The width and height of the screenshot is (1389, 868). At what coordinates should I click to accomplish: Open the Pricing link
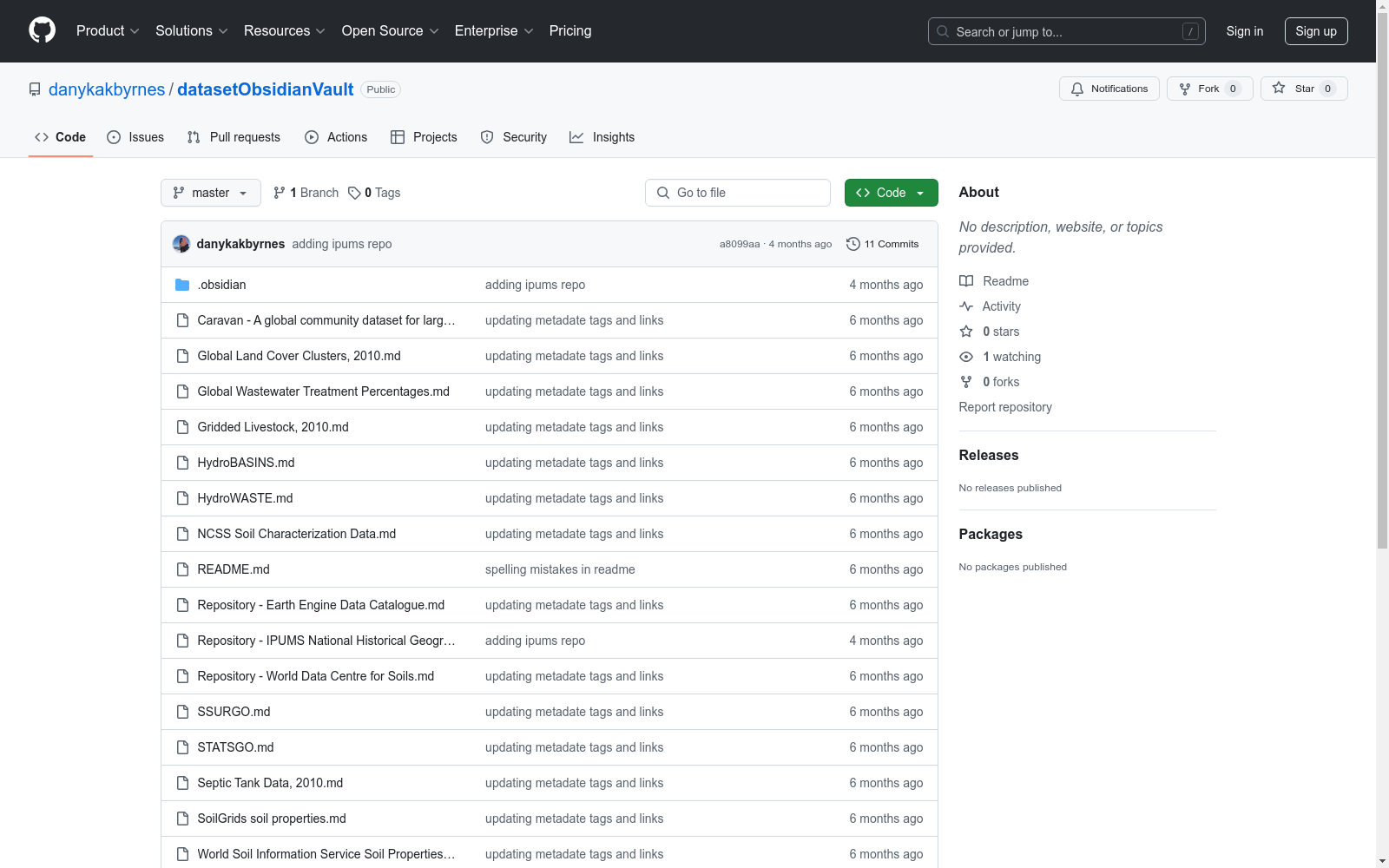570,30
